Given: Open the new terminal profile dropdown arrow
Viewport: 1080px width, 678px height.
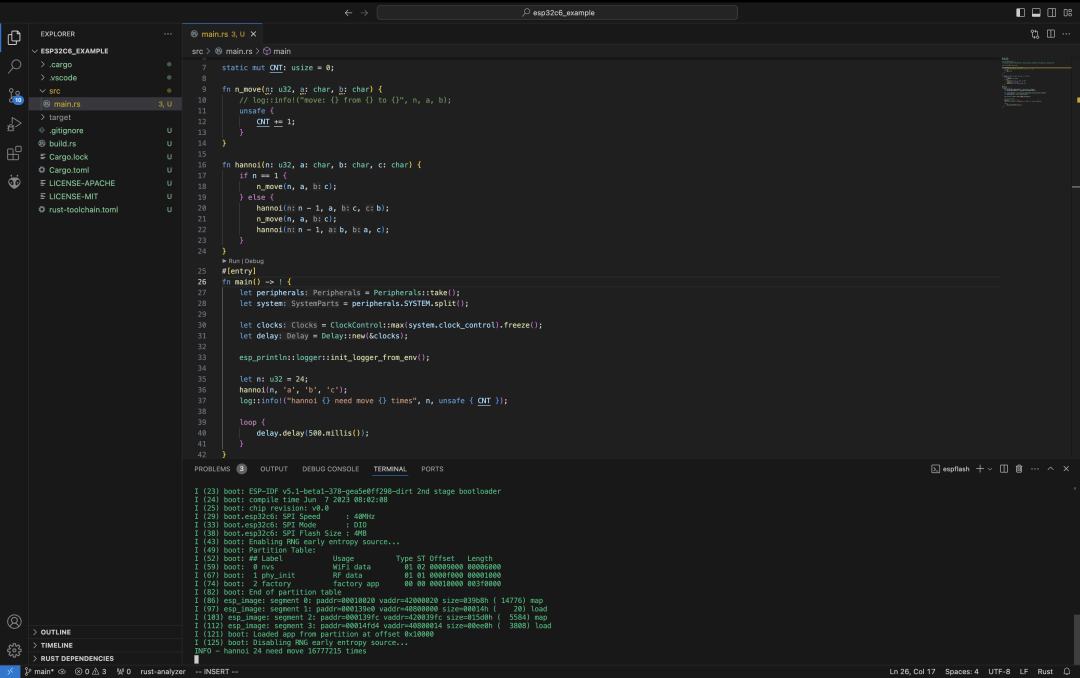Looking at the screenshot, I should coord(989,469).
